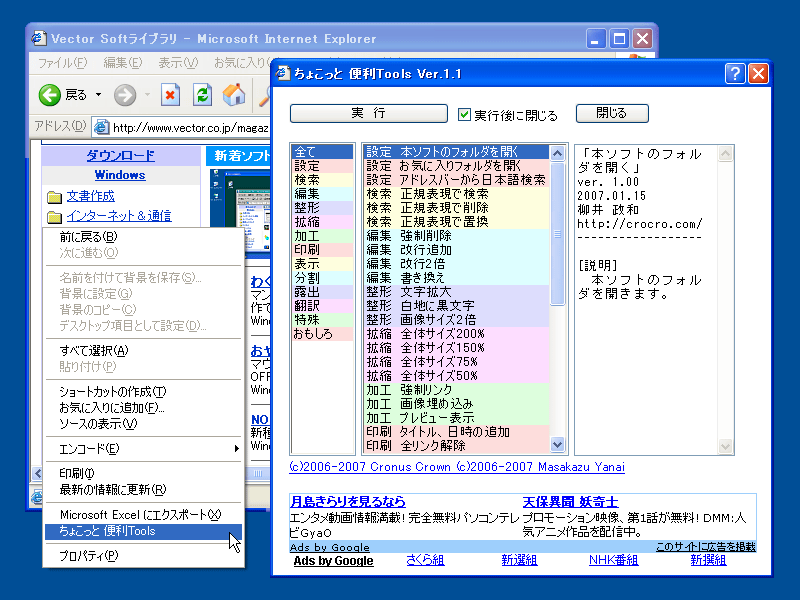This screenshot has width=800, height=600.
Task: Choose プロパティ in the context menu
Action: coord(143,556)
